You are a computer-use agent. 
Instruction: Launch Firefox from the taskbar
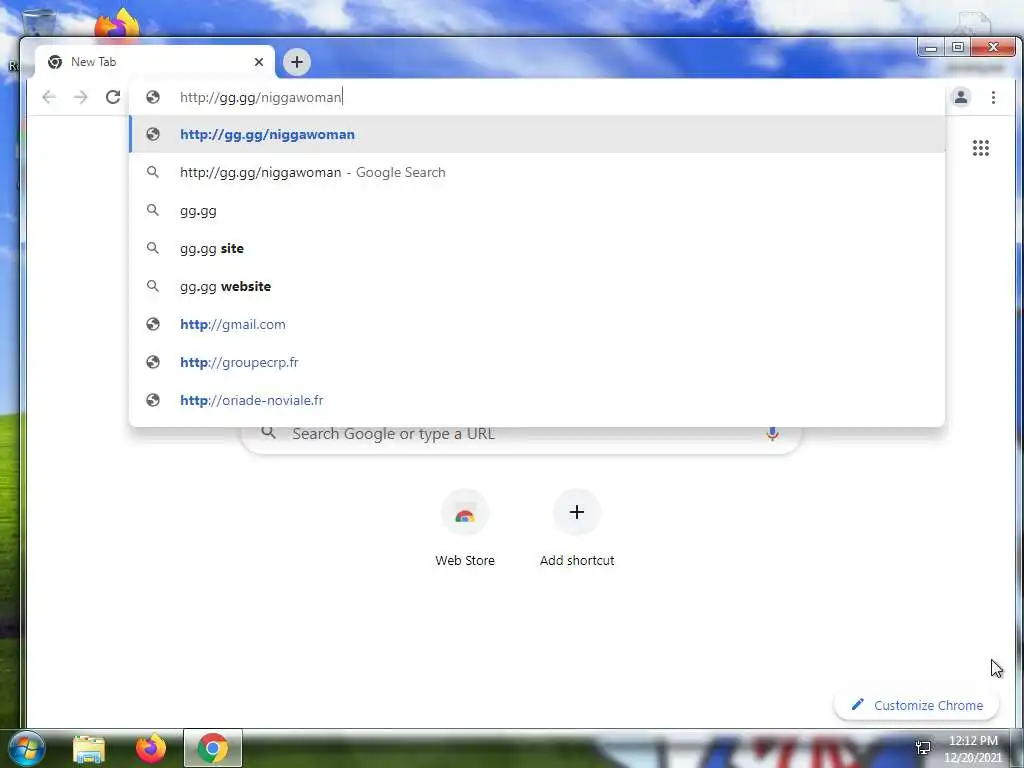[x=151, y=748]
